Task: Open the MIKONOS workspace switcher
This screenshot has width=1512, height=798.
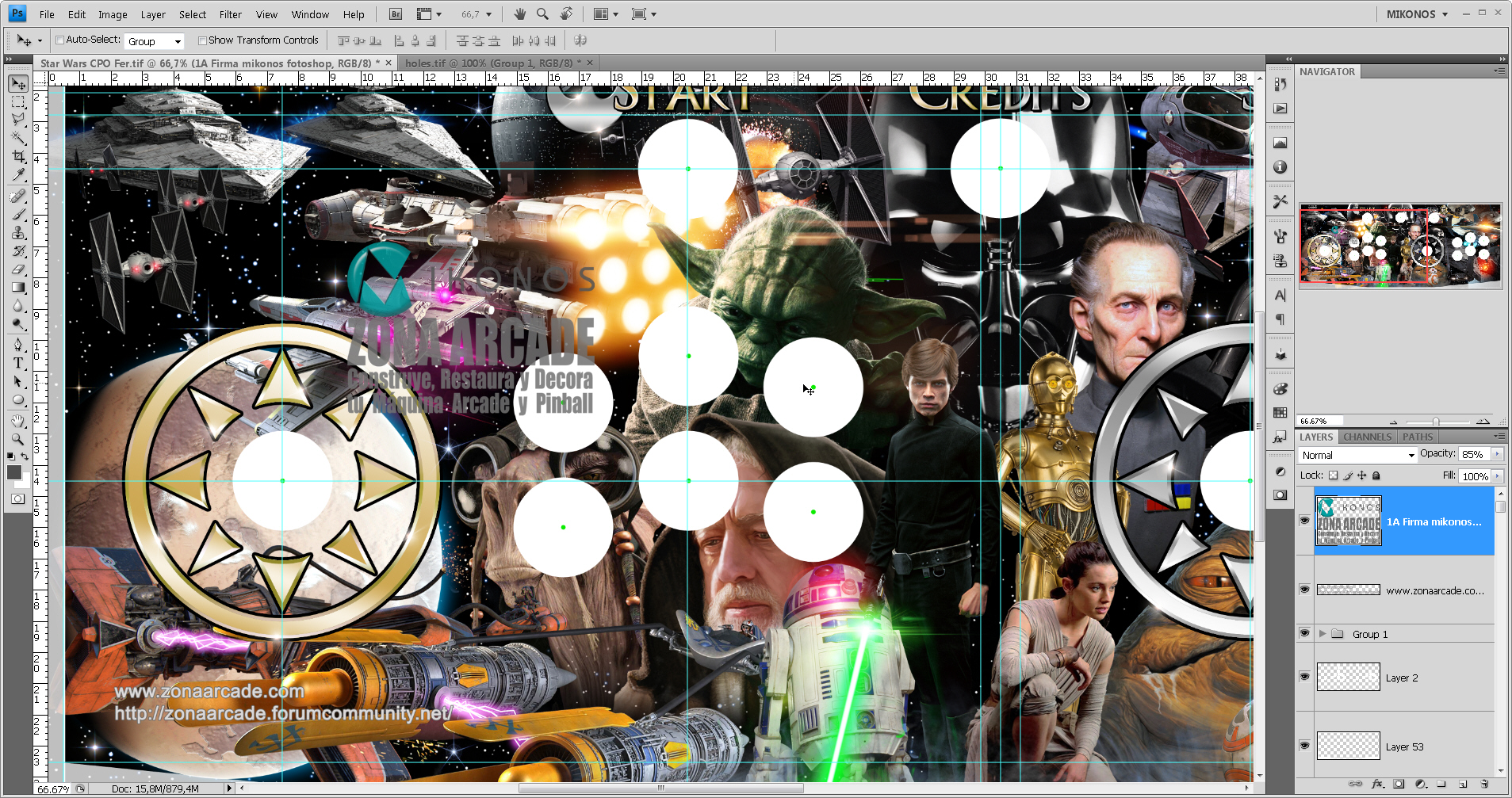Action: click(1417, 14)
